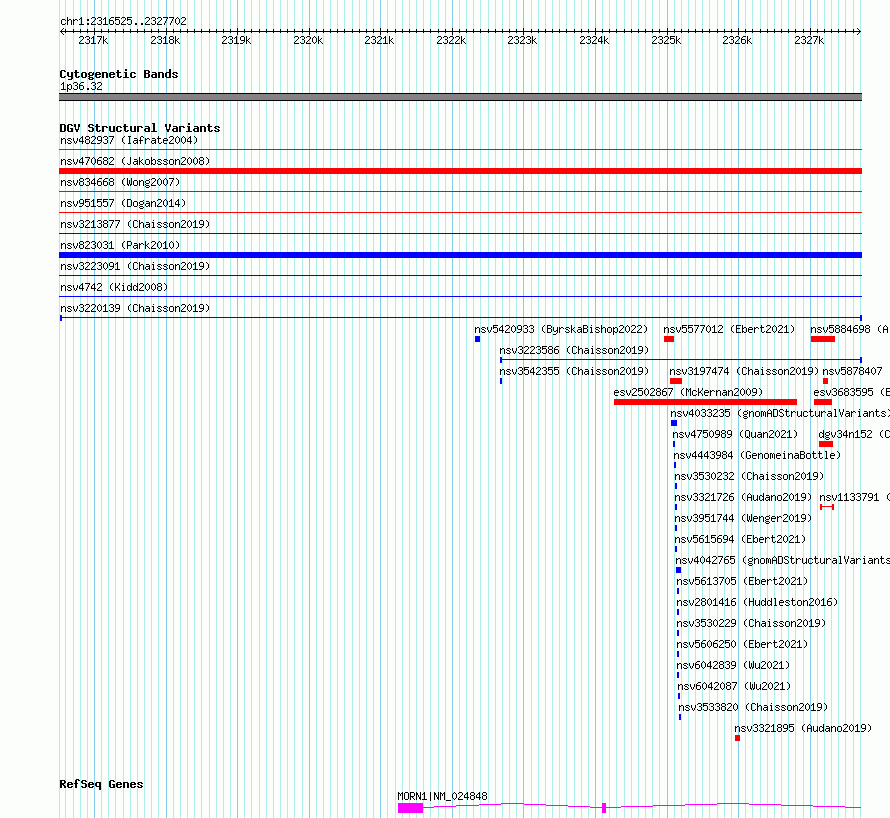
Task: Select nsv823031 (Park2010) label
Action: coord(120,245)
